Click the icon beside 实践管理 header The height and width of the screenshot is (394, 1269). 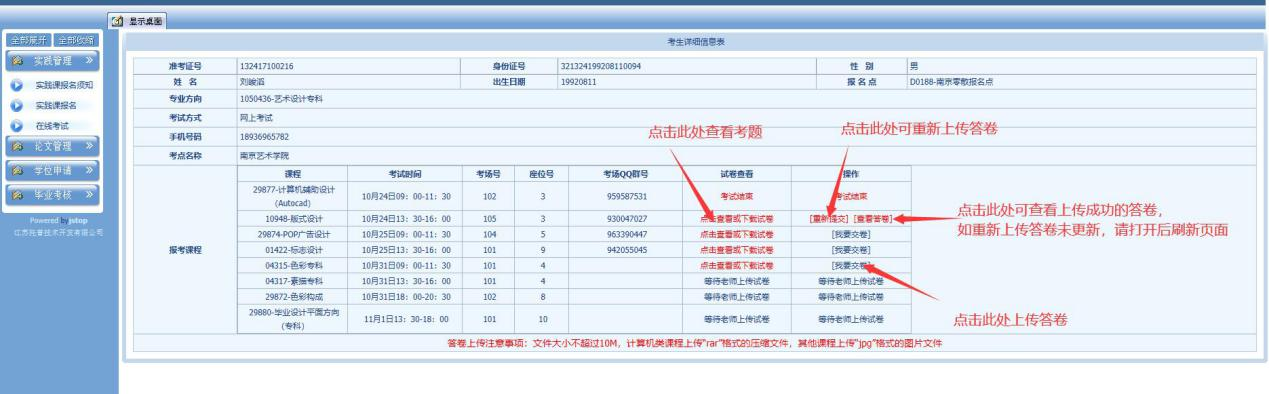[x=17, y=60]
